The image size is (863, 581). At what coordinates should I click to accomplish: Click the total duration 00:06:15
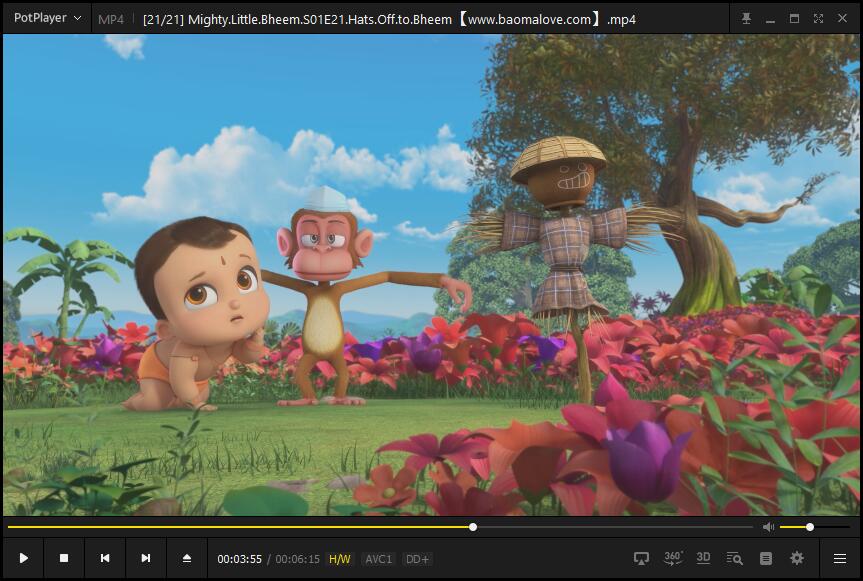pyautogui.click(x=297, y=559)
